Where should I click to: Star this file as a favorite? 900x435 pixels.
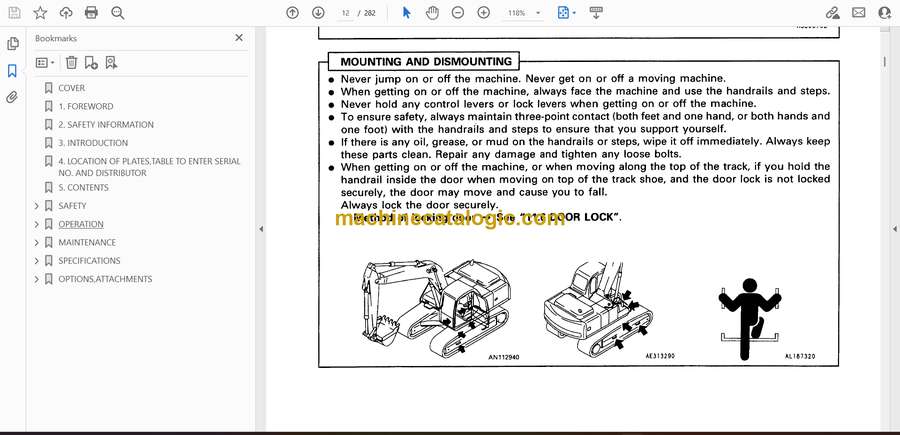(x=40, y=12)
